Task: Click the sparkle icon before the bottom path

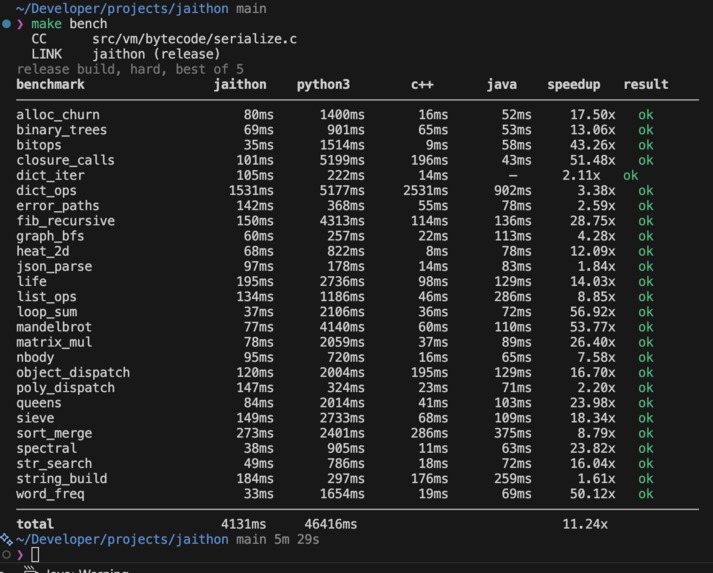Action: [6, 539]
